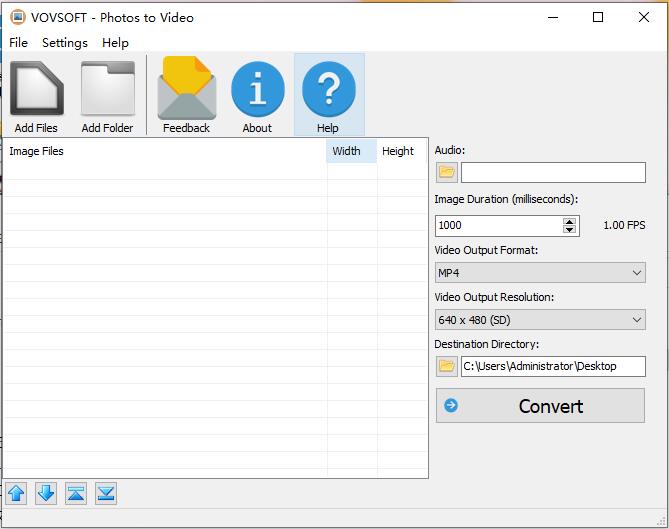Move selected image to bottom
This screenshot has width=669, height=529.
point(106,494)
